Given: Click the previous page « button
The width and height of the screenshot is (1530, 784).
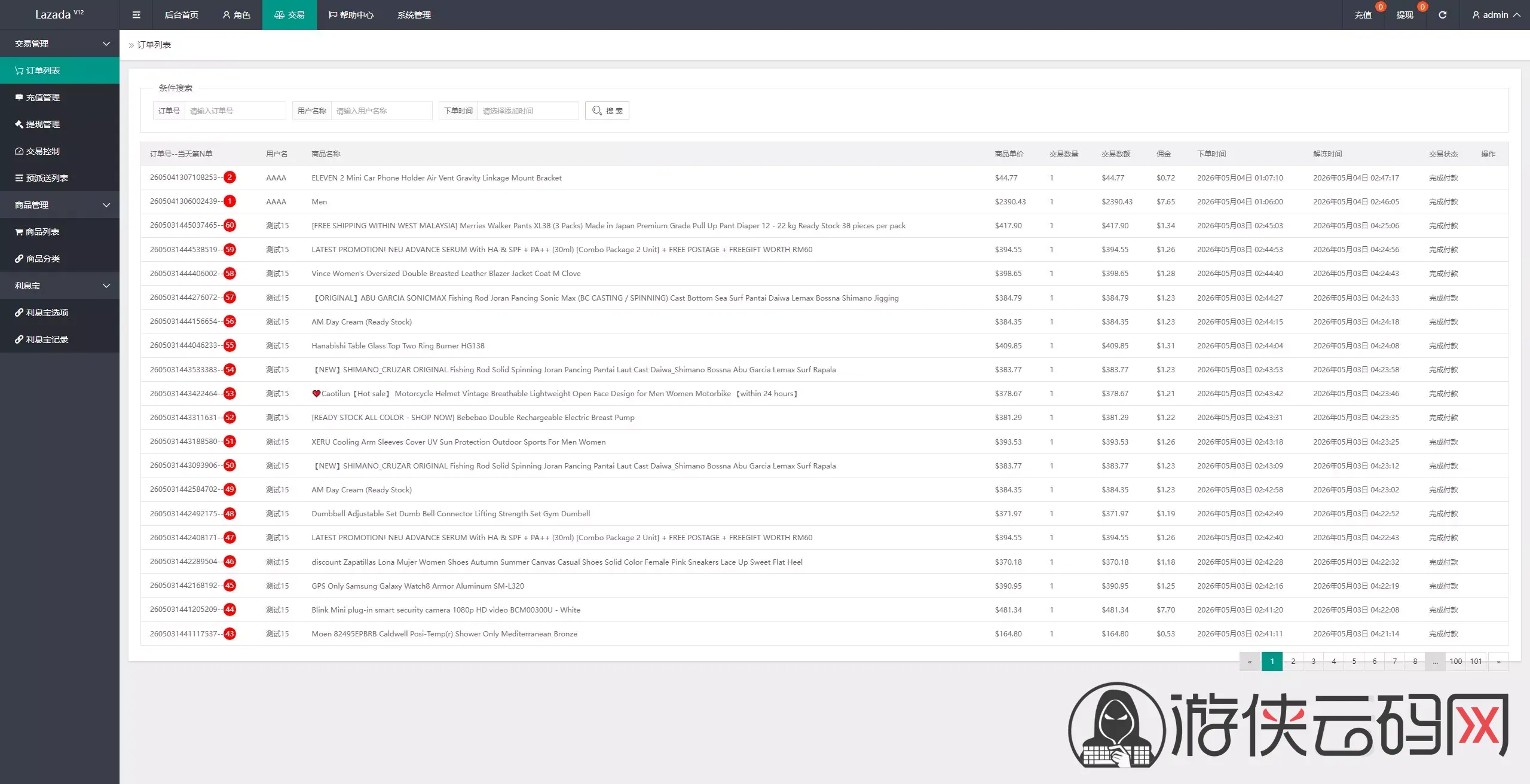Looking at the screenshot, I should 1250,661.
